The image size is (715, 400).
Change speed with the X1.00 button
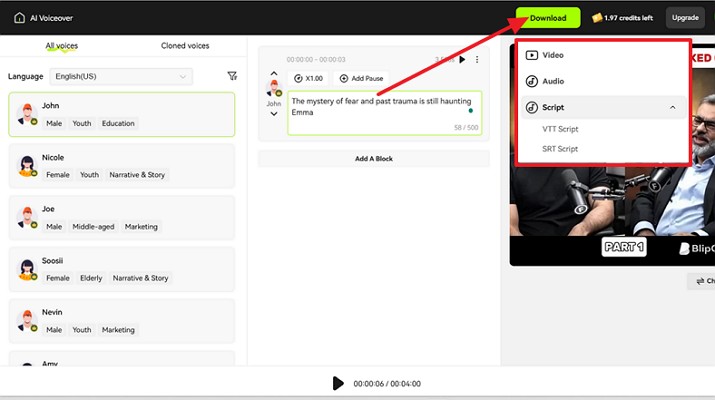(308, 78)
